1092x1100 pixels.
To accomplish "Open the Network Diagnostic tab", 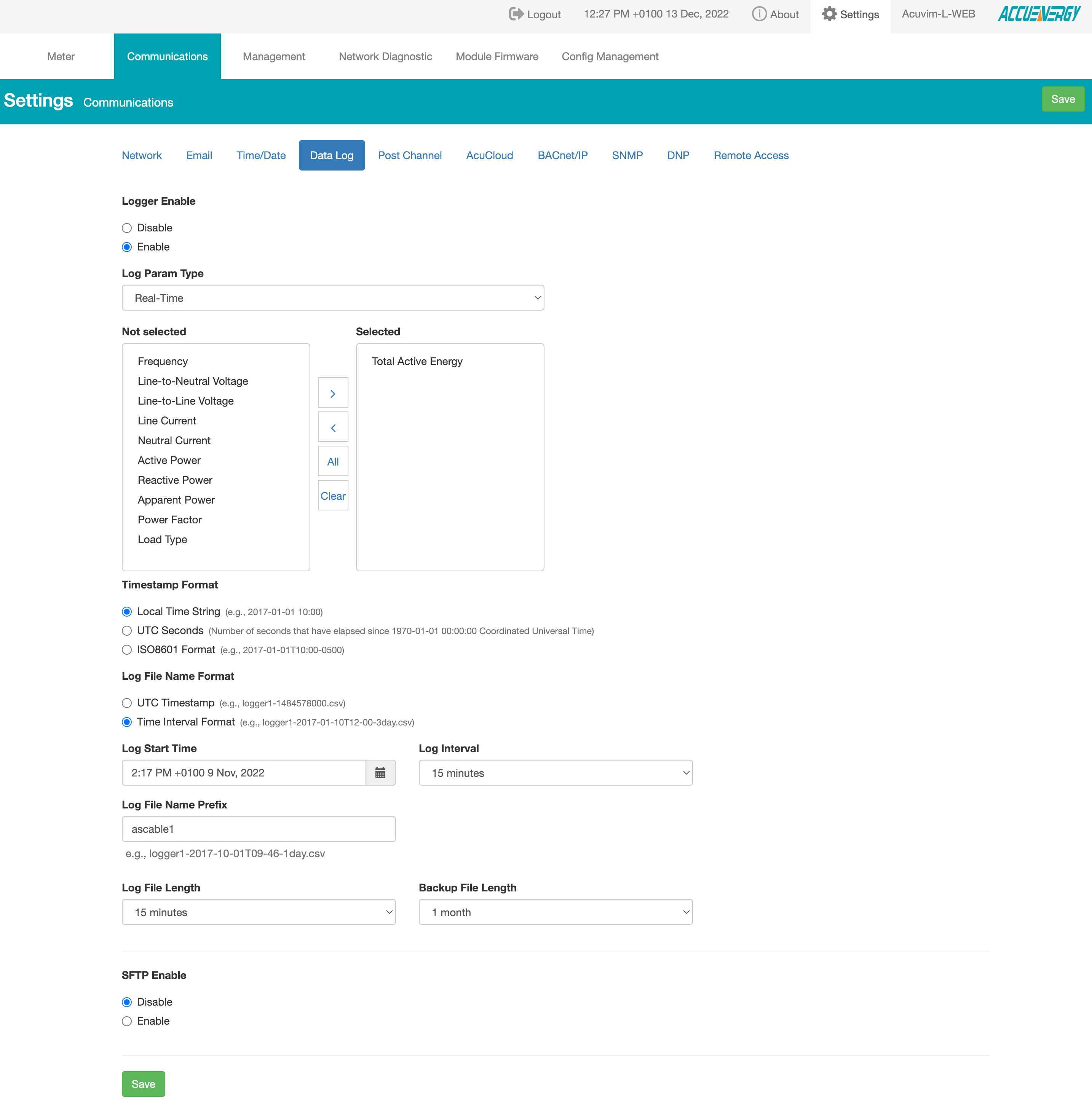I will coord(386,56).
